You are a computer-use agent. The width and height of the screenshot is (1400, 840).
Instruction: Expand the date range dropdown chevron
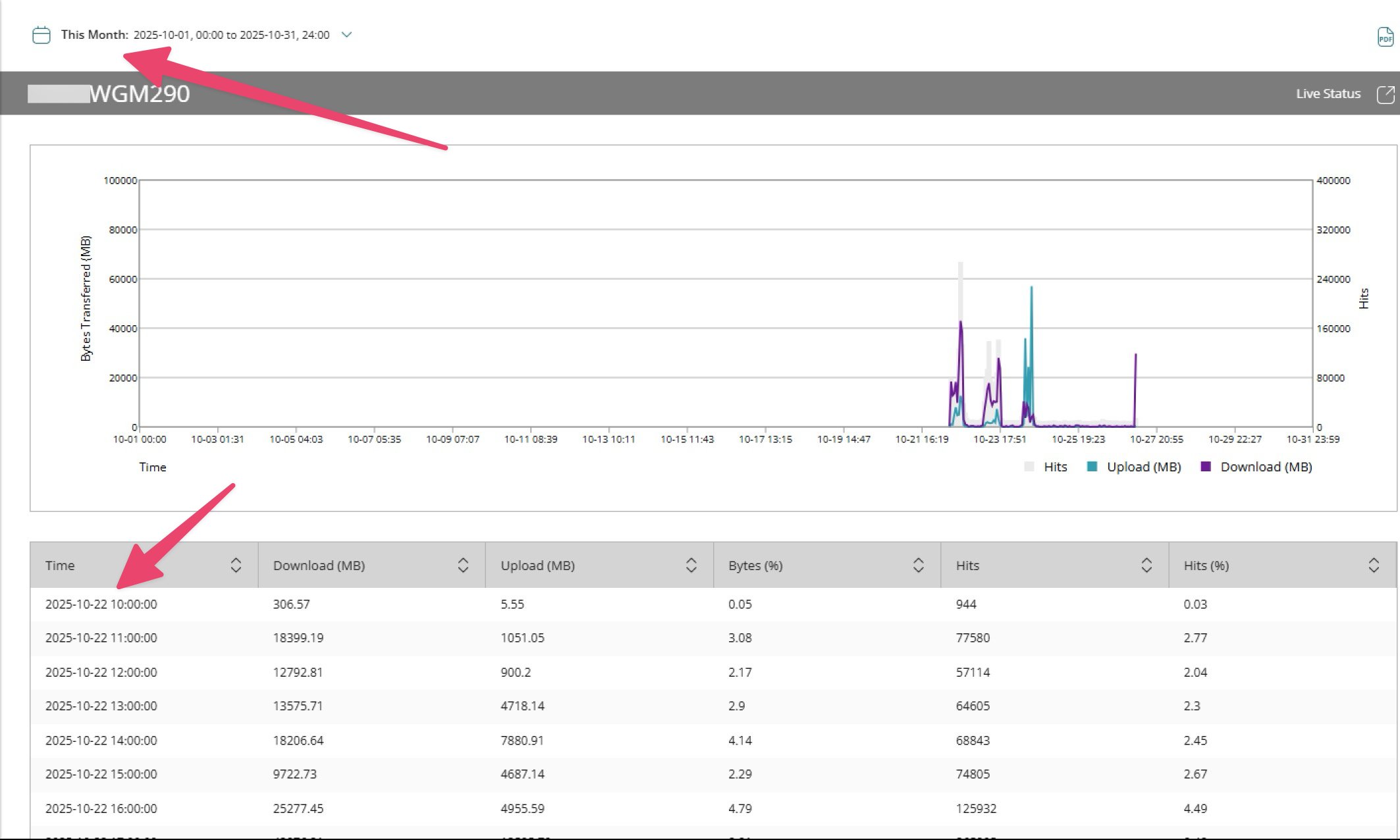click(x=346, y=35)
